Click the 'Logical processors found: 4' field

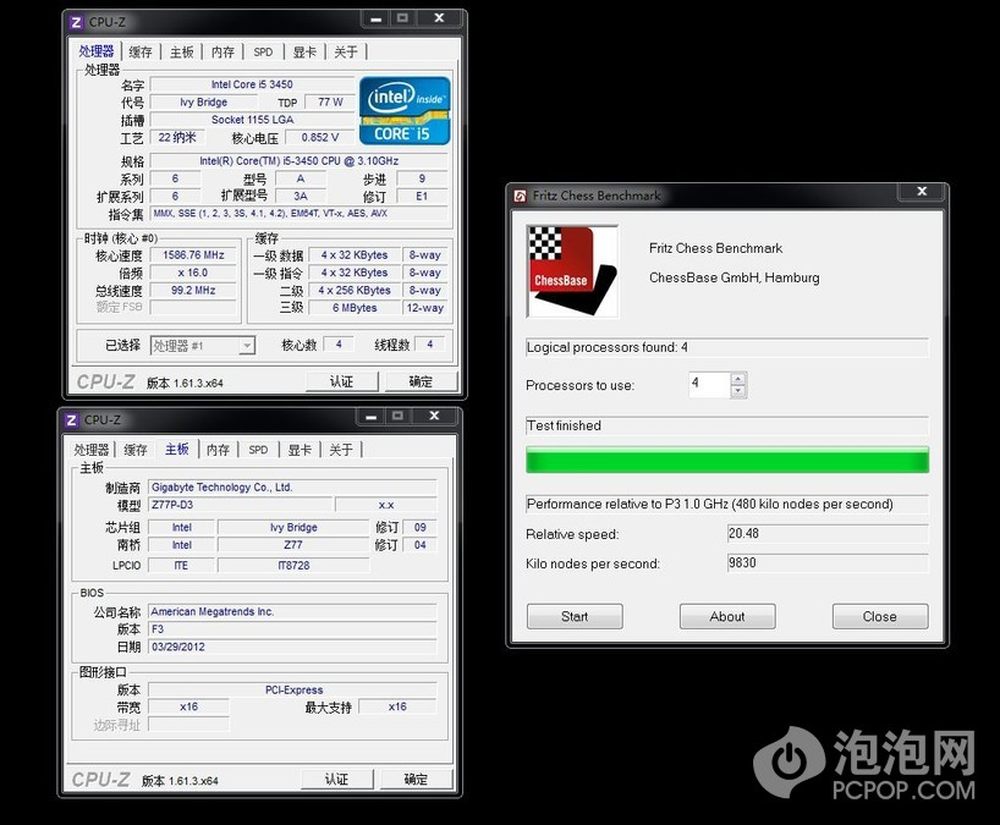(x=727, y=347)
